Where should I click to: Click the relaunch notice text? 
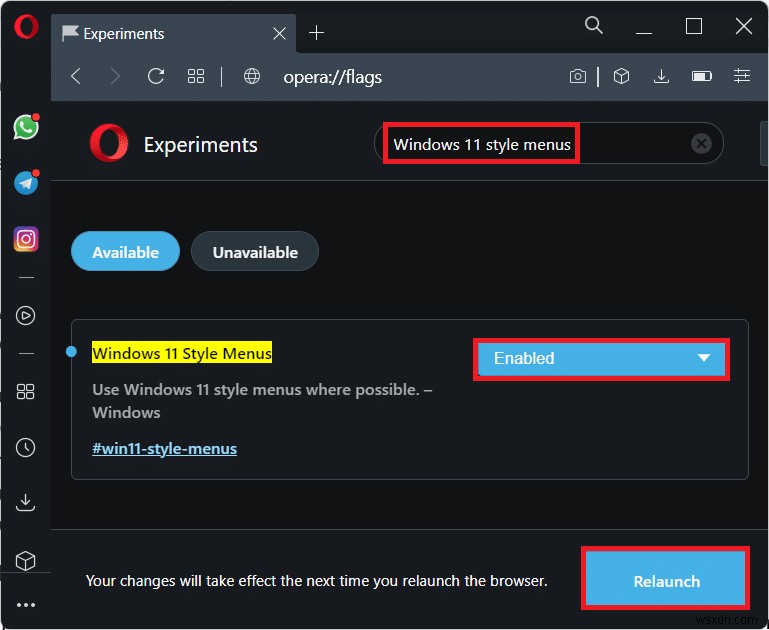point(316,581)
